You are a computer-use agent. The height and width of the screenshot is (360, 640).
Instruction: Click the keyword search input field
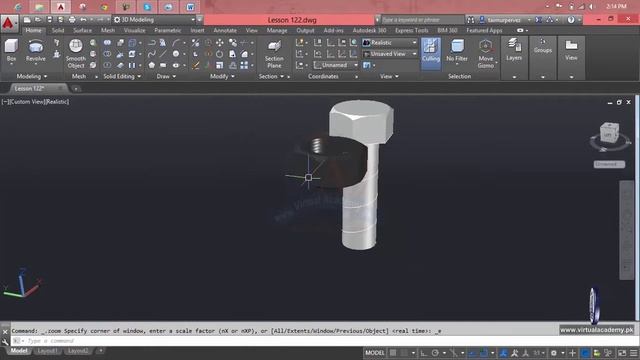click(x=422, y=20)
